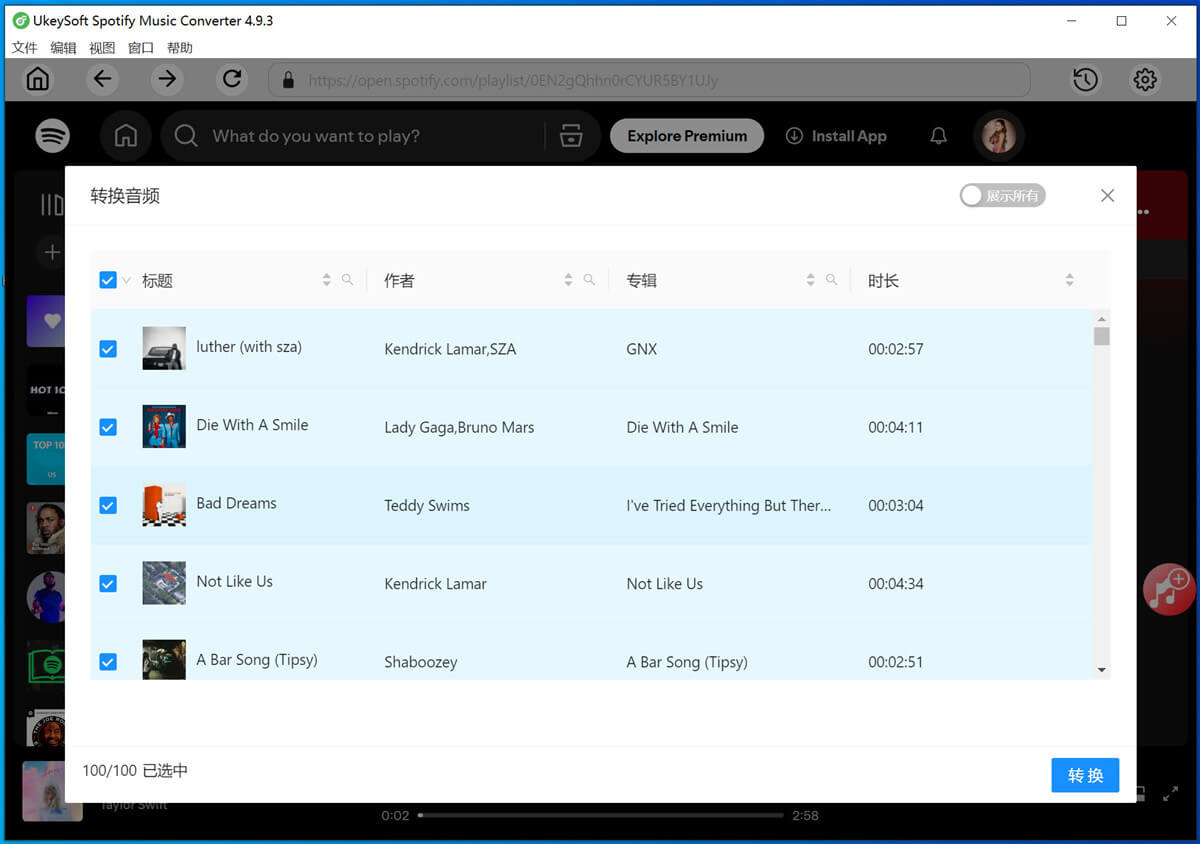This screenshot has width=1200, height=844.
Task: Search artists using 作者 column magnifier
Action: [589, 280]
